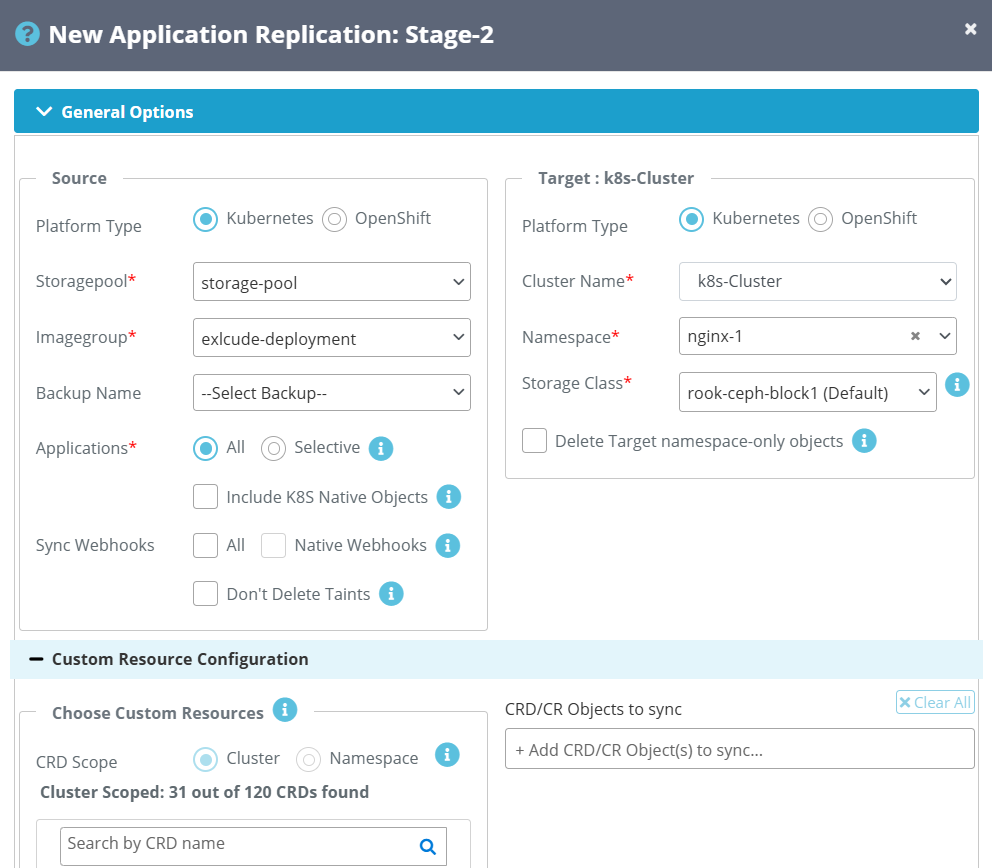This screenshot has height=868, width=992.
Task: Show info for Include K8S Native Objects
Action: pos(449,497)
